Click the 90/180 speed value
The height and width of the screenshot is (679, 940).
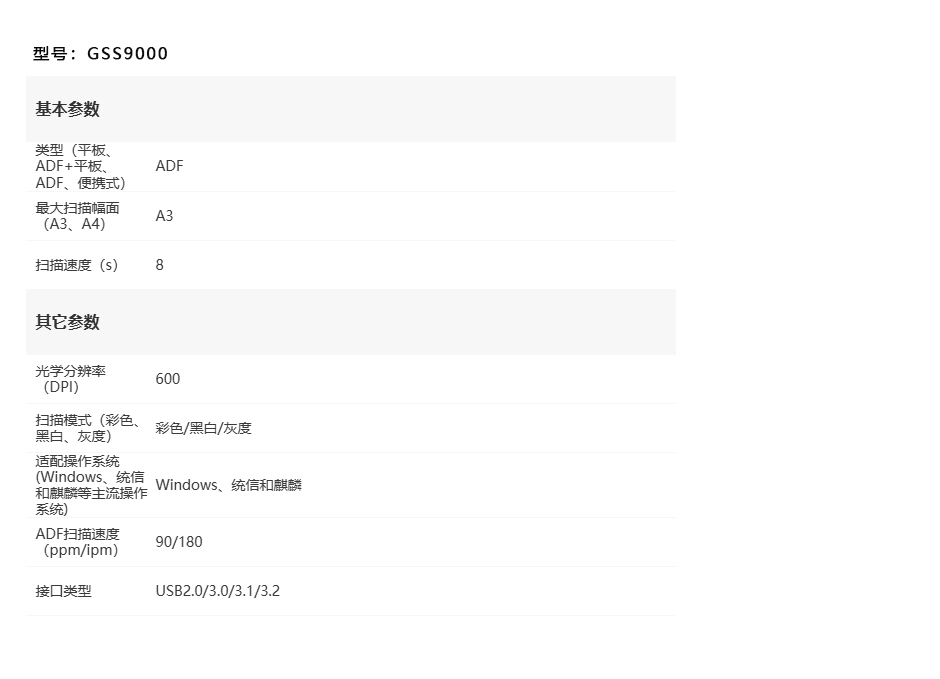pos(179,542)
